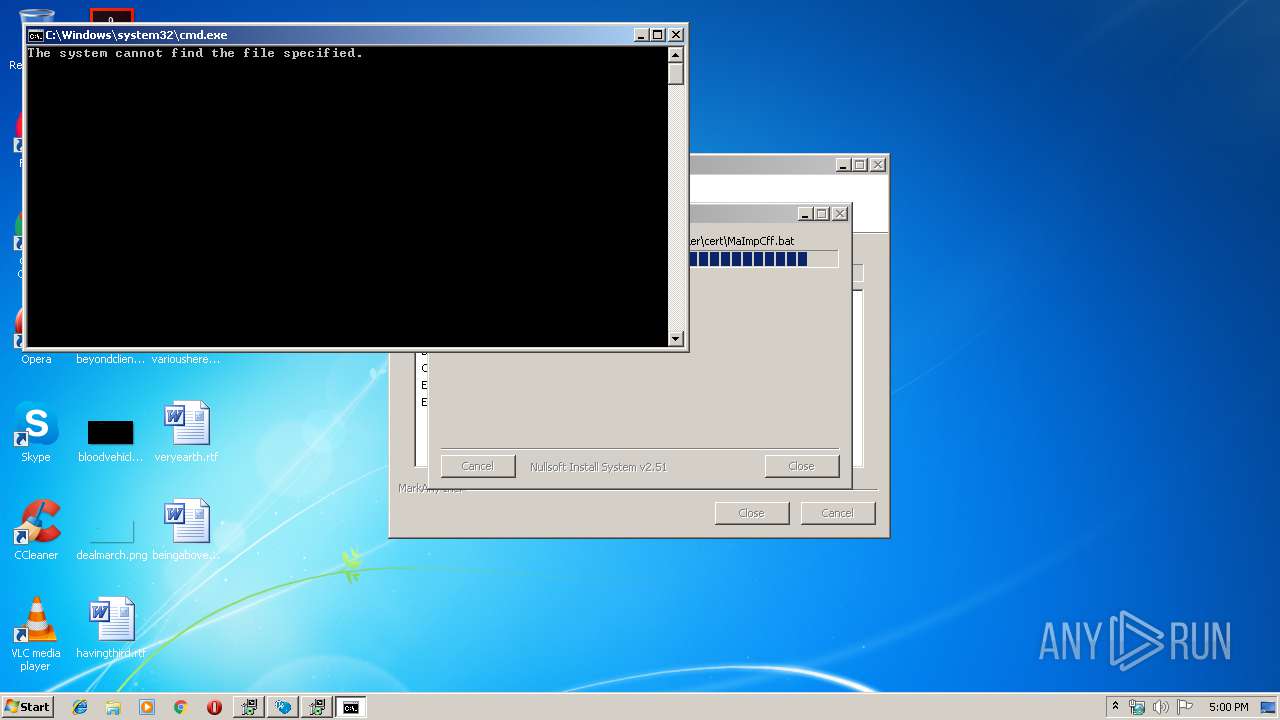Maximize the inner Nullsoft installer window
The image size is (1280, 720).
coord(822,214)
